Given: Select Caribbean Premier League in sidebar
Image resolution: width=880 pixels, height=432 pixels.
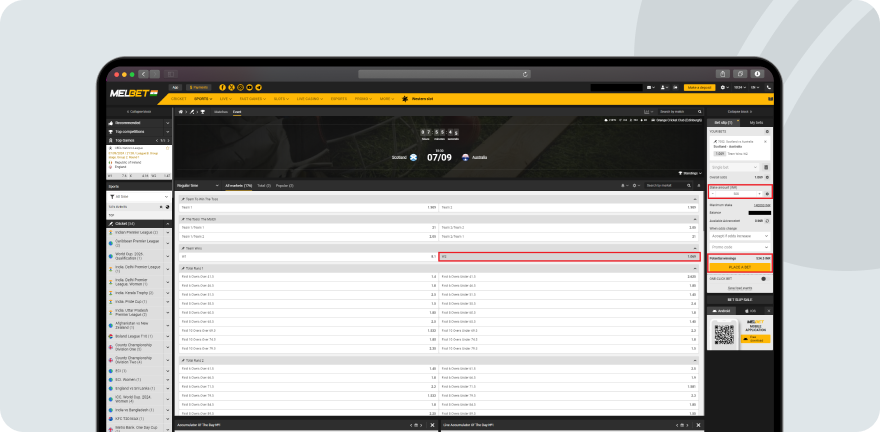Looking at the screenshot, I should coord(139,243).
